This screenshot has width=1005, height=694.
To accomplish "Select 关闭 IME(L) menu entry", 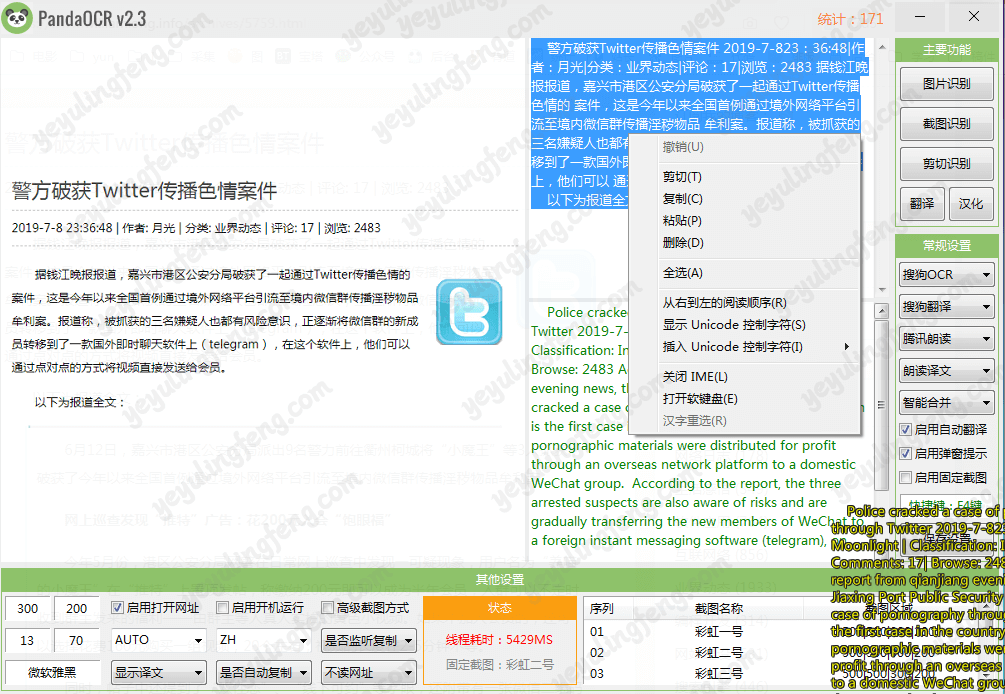I will pos(744,377).
